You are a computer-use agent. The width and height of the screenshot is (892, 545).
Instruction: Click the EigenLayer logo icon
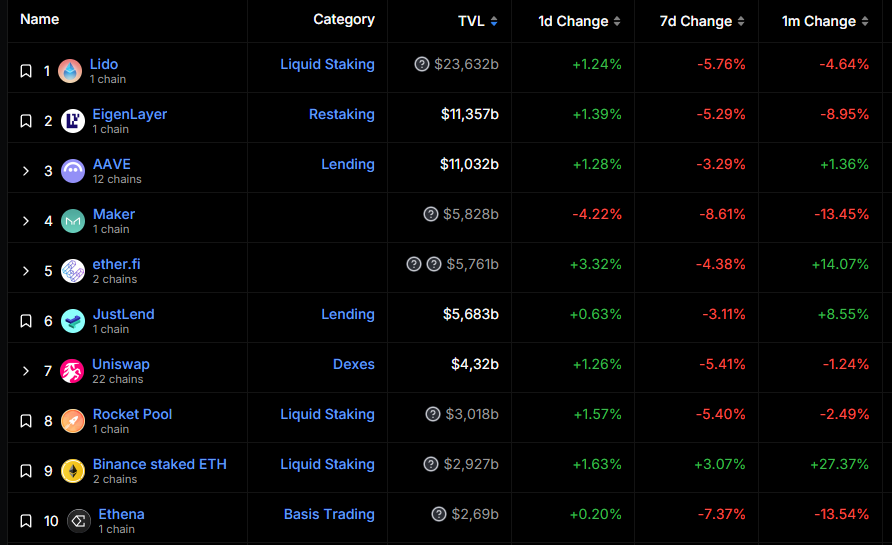[x=72, y=121]
